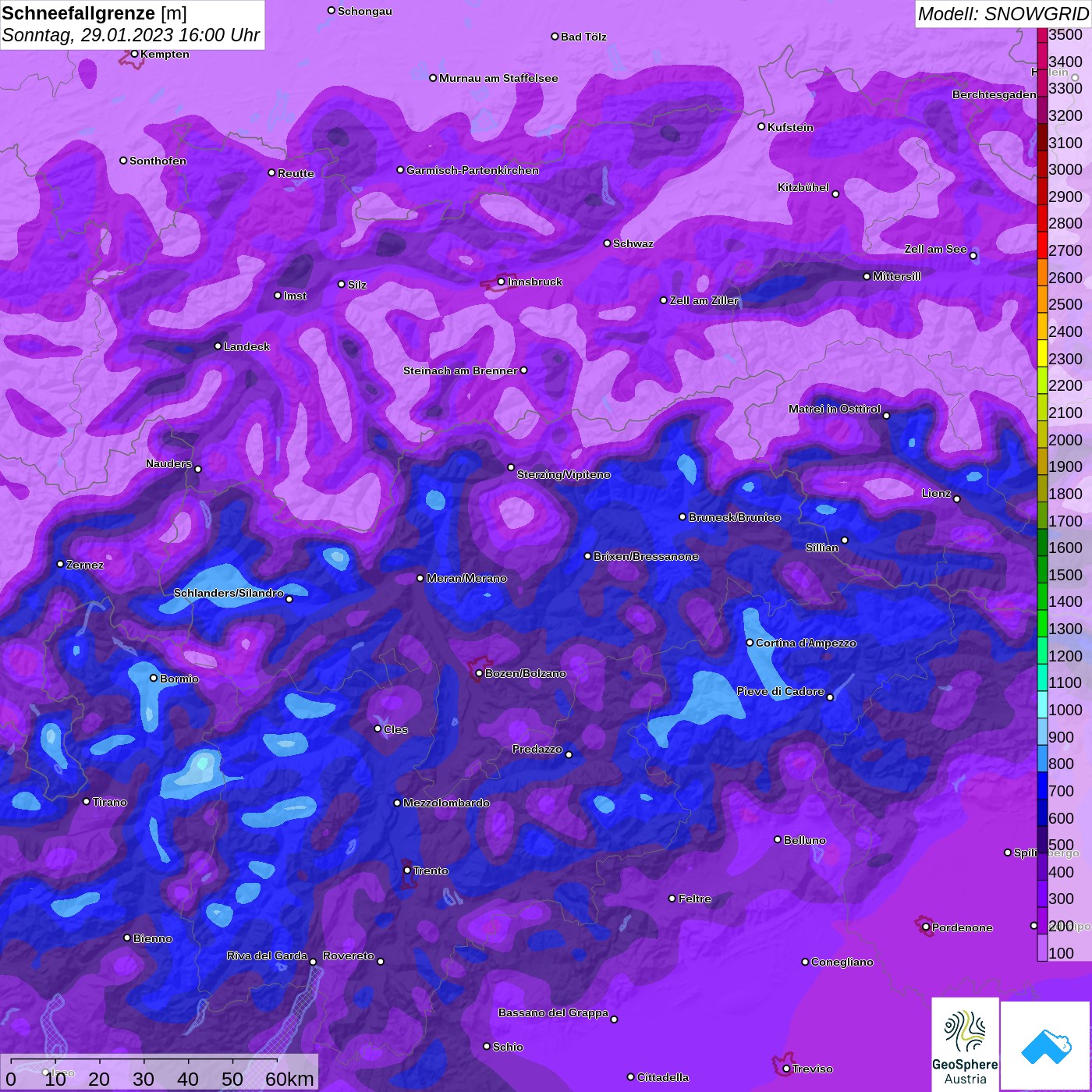Viewport: 1092px width, 1092px height.
Task: Click the Mezzolombardo label
Action: 446,803
